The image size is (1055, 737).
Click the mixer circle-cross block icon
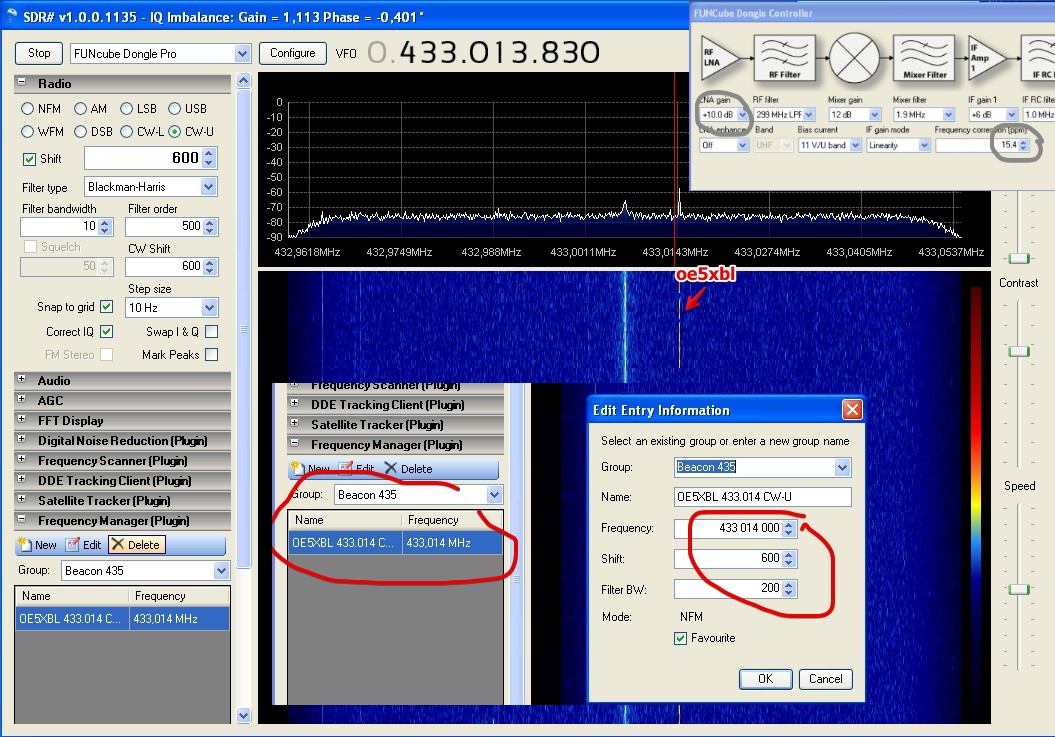tap(854, 57)
